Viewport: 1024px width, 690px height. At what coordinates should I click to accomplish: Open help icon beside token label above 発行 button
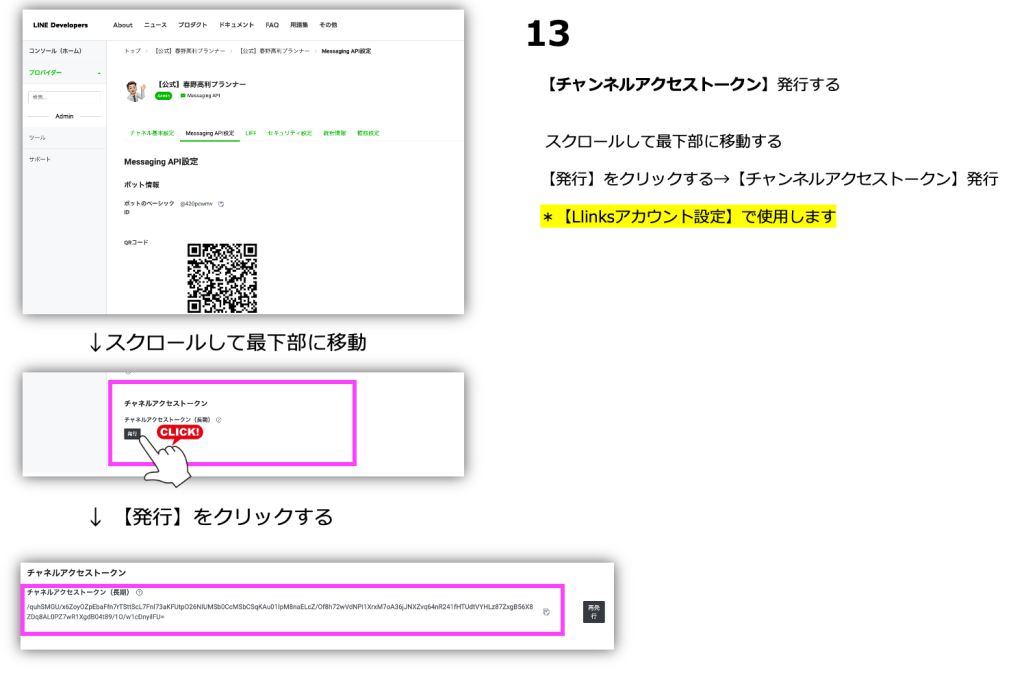219,420
